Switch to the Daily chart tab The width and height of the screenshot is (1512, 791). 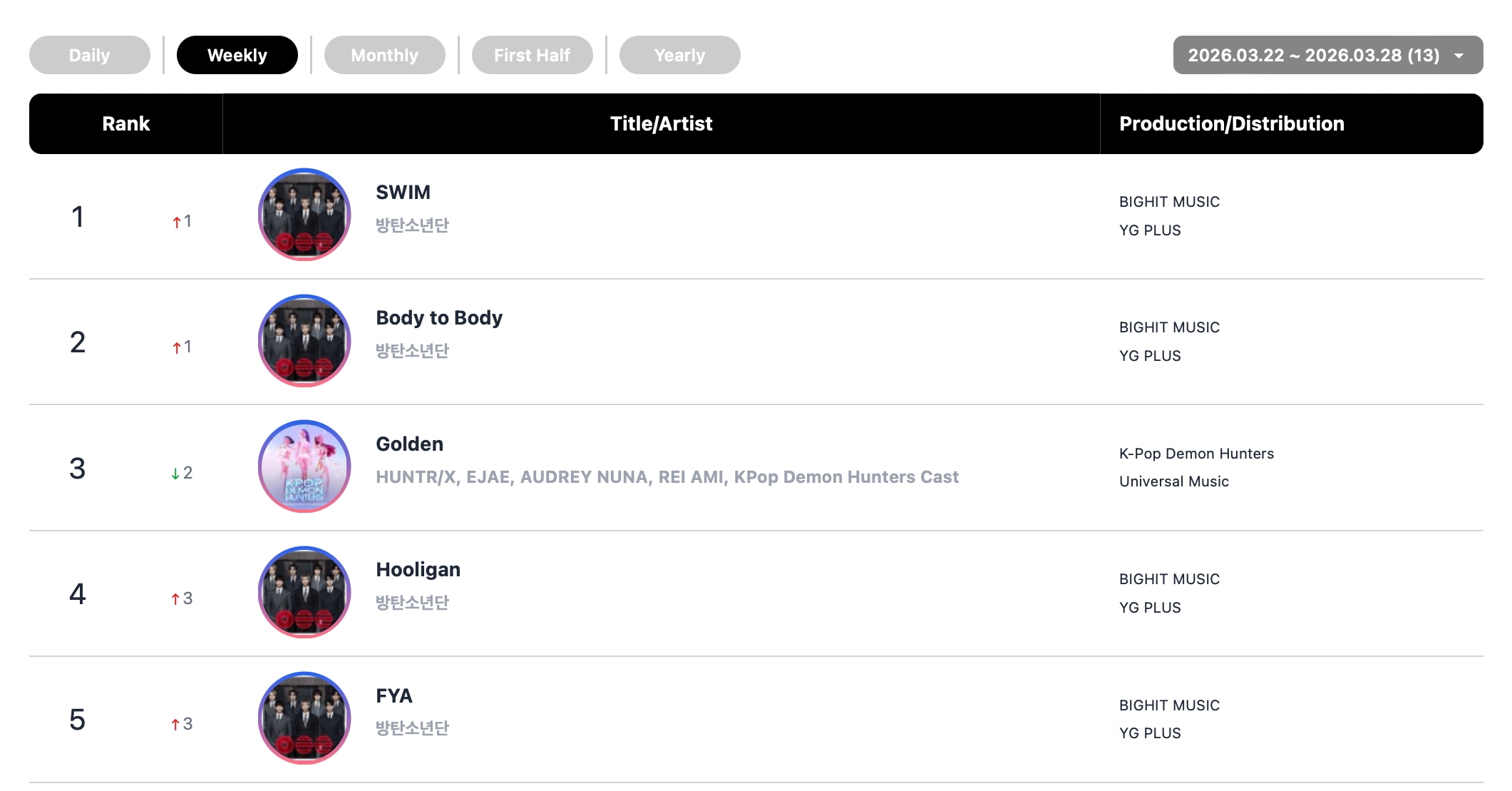click(x=90, y=55)
